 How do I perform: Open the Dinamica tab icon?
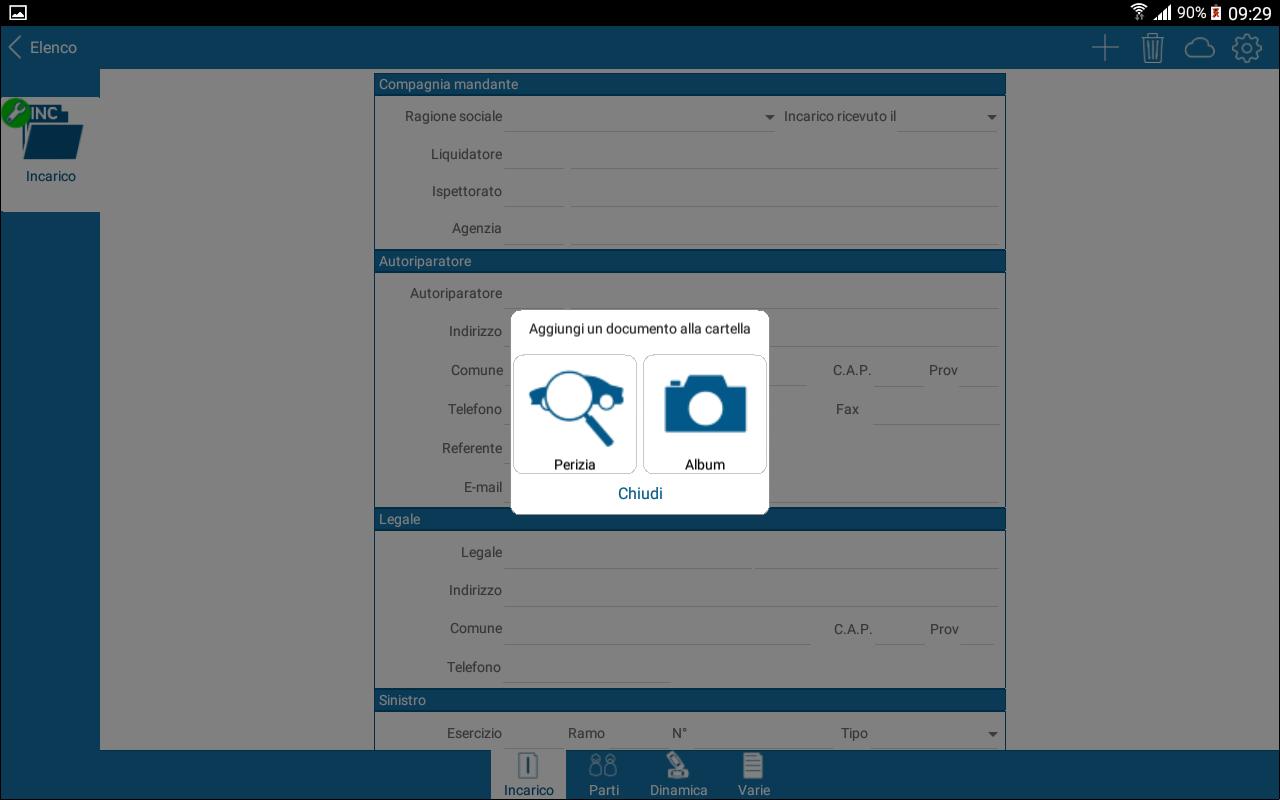coord(678,775)
